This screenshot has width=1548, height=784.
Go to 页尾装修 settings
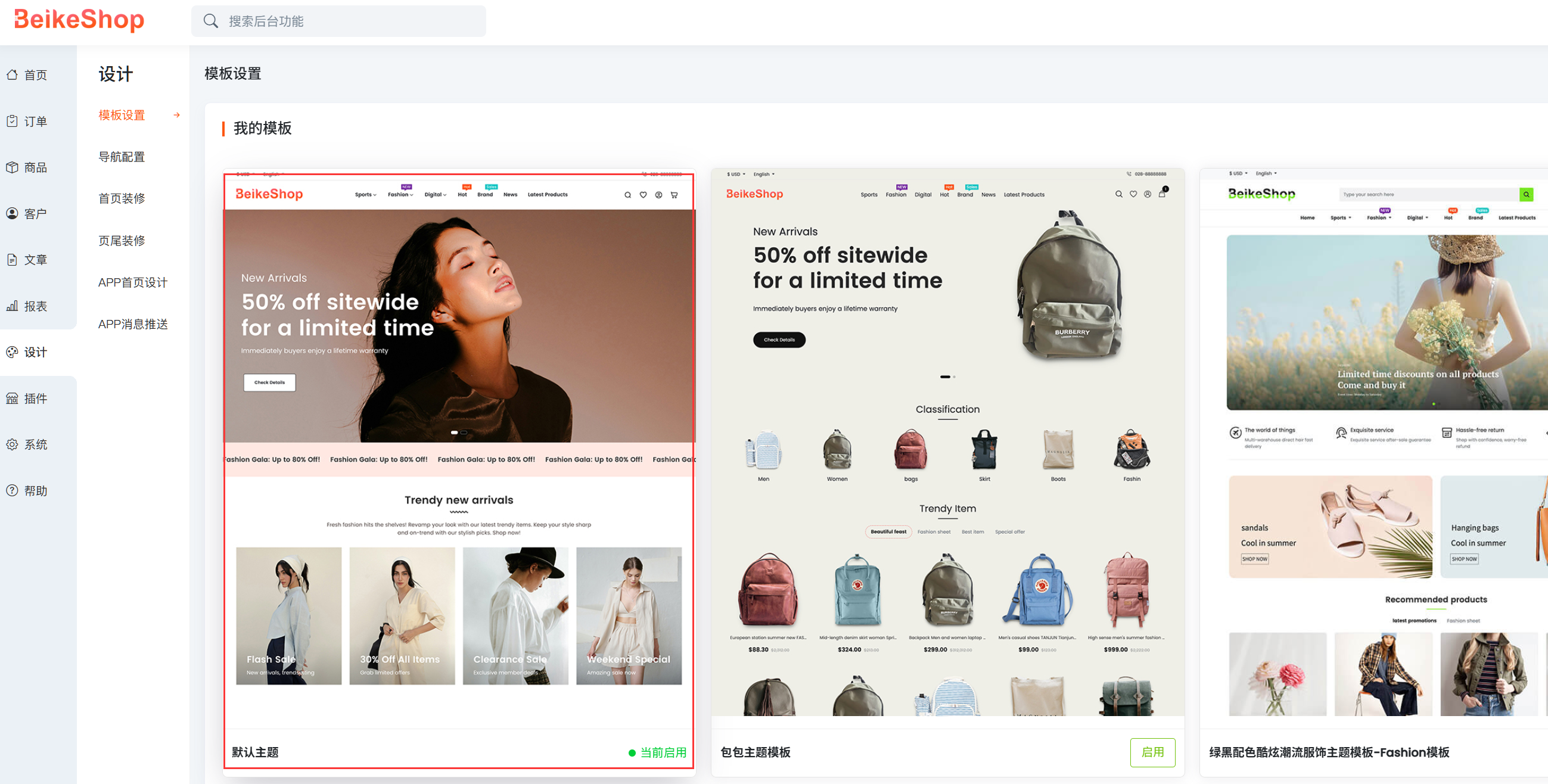tap(122, 240)
